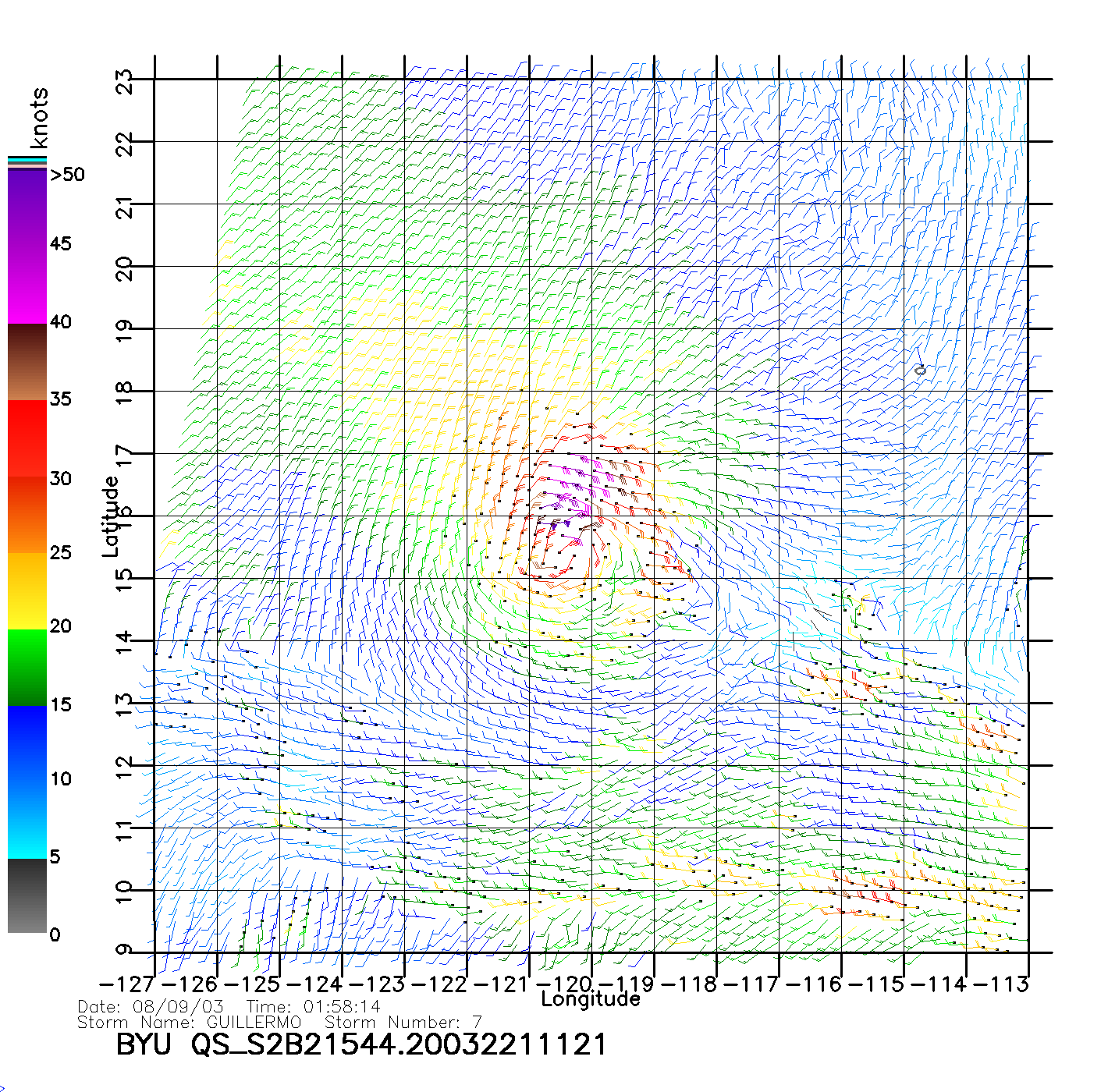This screenshot has height=1092, width=1108.
Task: Select the -127 longitude tick label
Action: click(x=126, y=984)
